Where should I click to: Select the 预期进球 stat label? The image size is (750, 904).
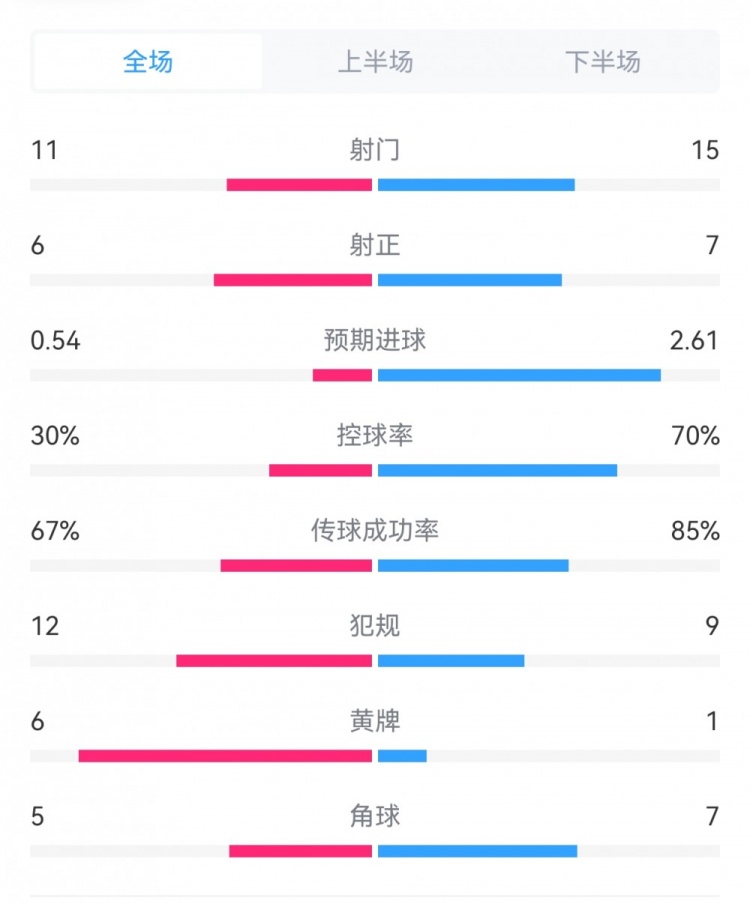pos(375,340)
